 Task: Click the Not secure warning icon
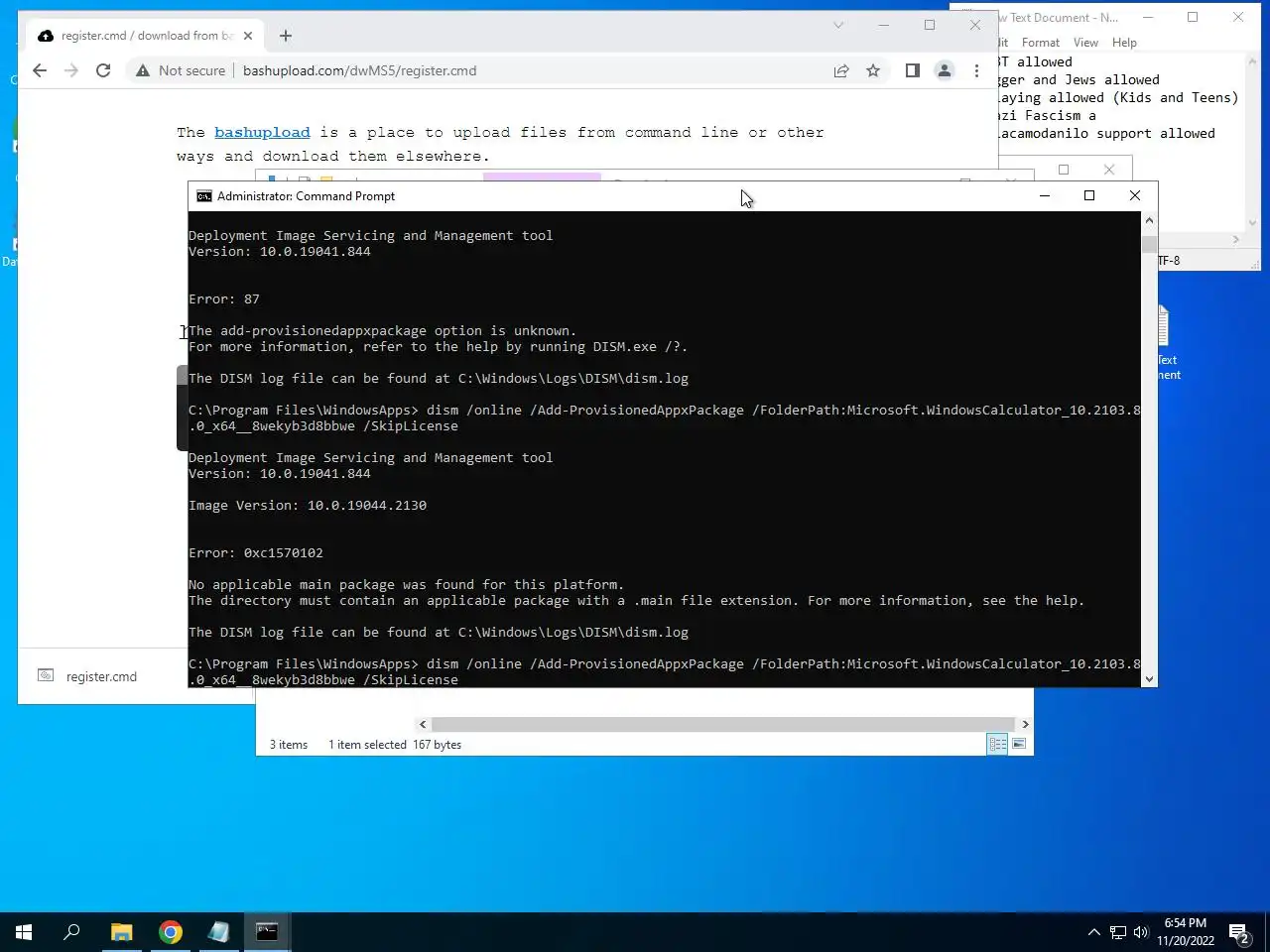click(x=143, y=70)
